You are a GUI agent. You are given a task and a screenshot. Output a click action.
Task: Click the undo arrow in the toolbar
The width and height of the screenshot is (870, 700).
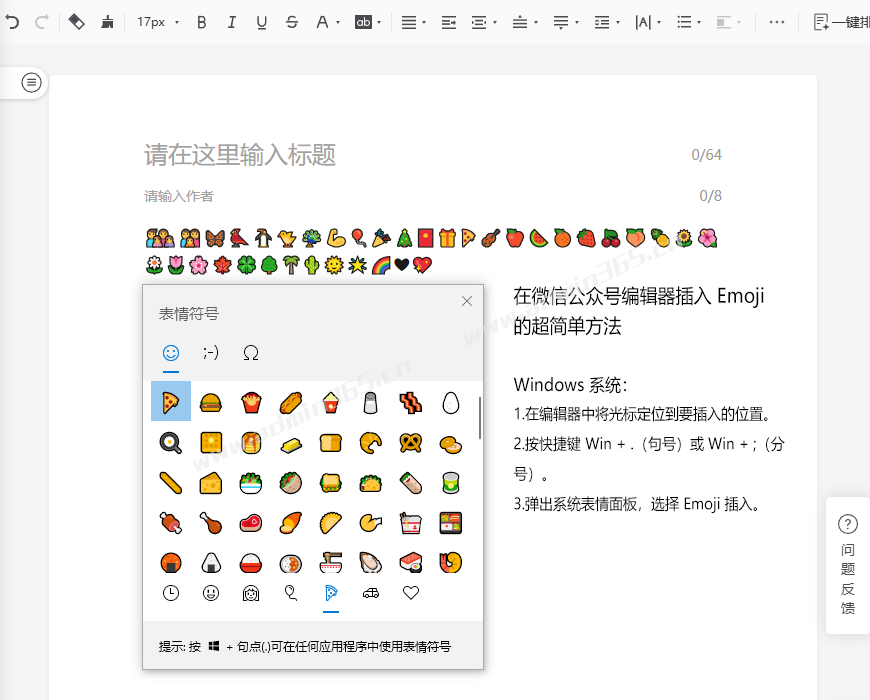(x=12, y=22)
